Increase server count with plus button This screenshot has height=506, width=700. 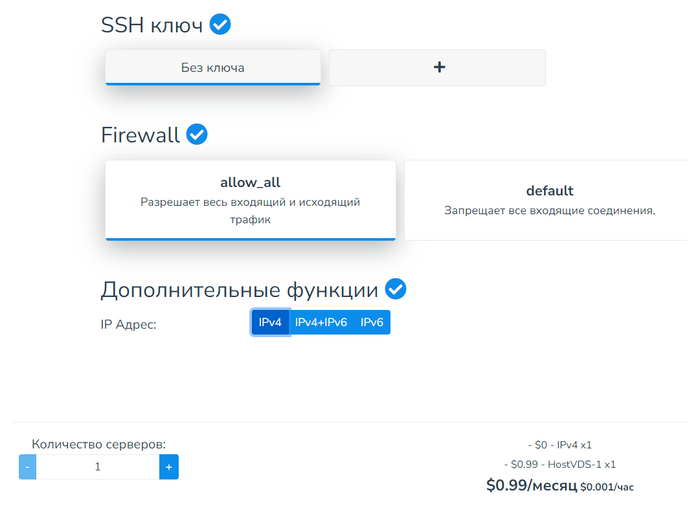(x=169, y=467)
